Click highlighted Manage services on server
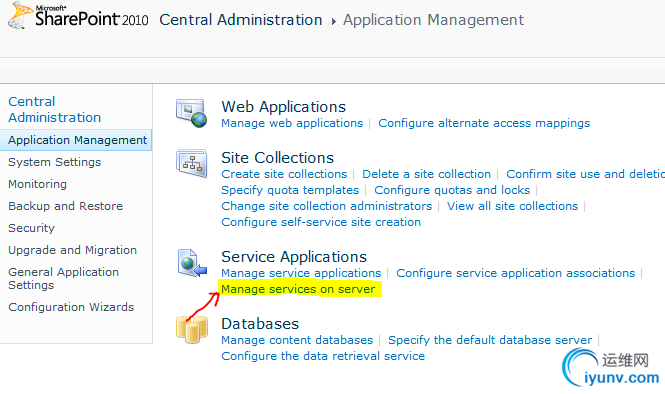Viewport: 665px width, 394px height. click(x=298, y=289)
